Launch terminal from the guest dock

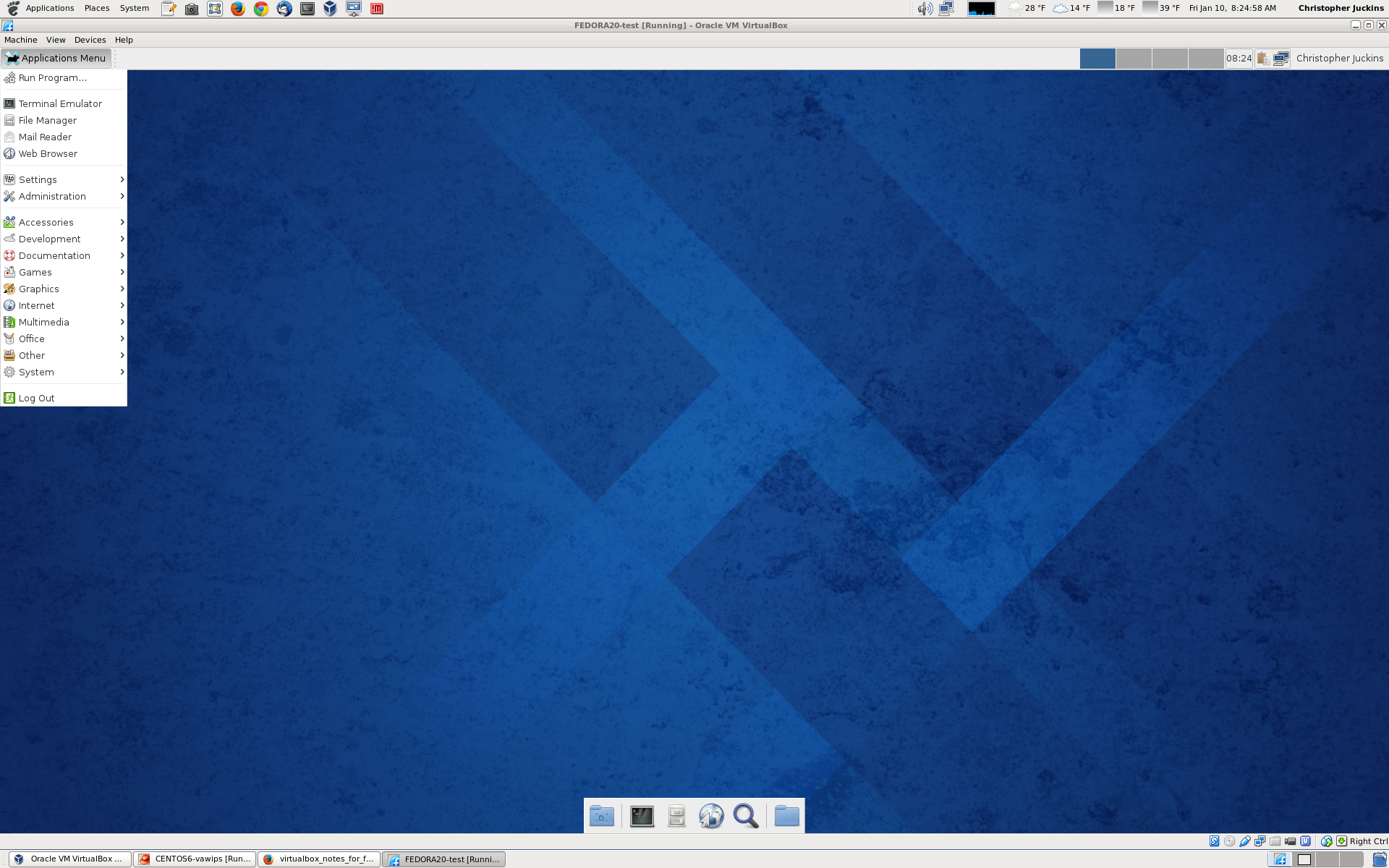(x=642, y=816)
